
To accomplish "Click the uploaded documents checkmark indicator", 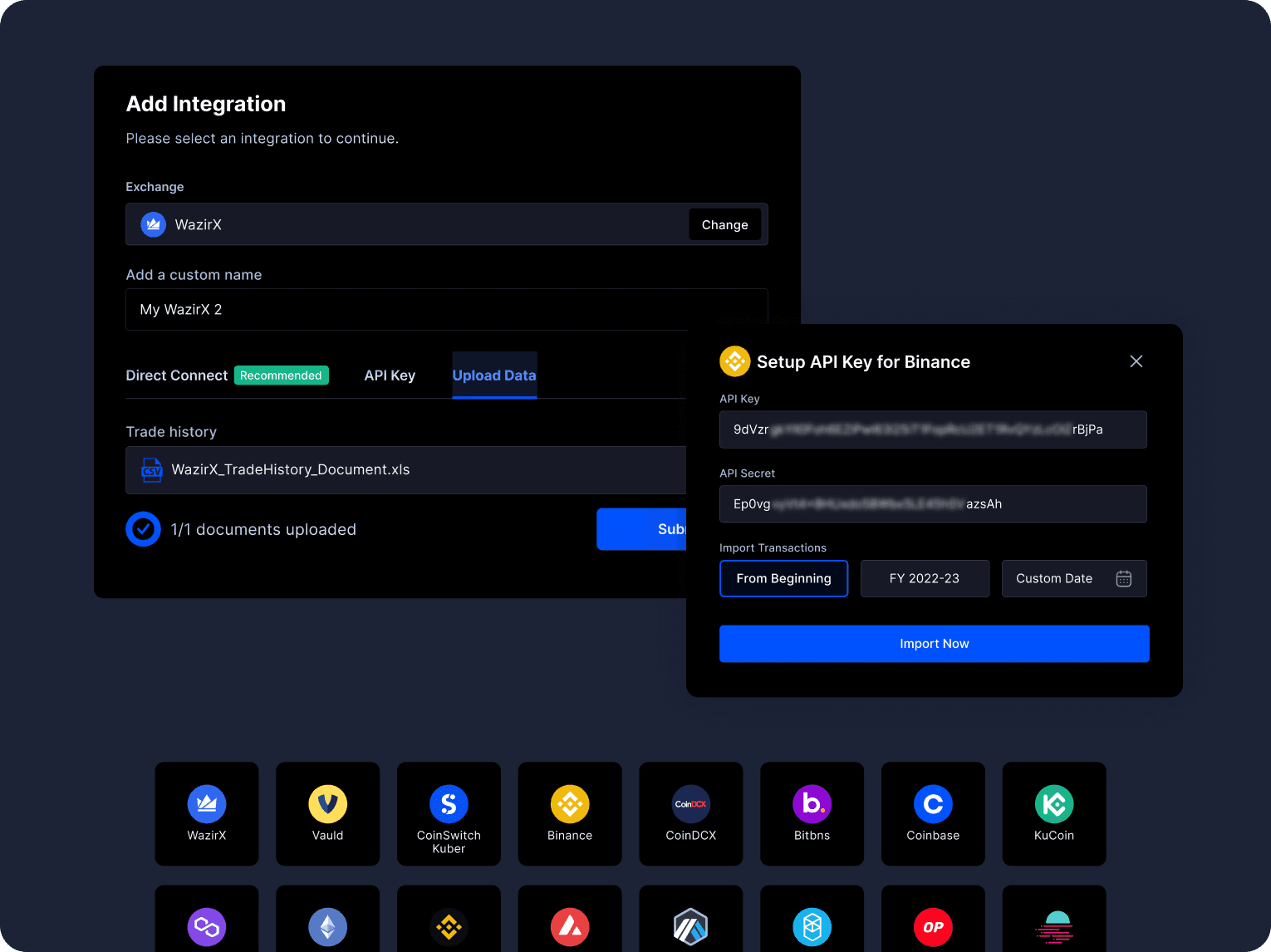I will pos(143,529).
